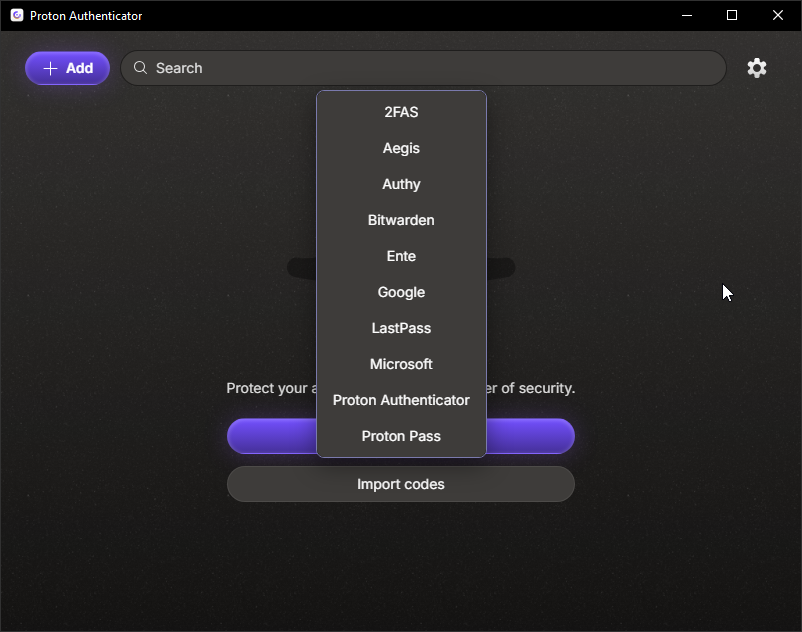Open settings via the gear icon
Image resolution: width=802 pixels, height=632 pixels.
coord(757,67)
